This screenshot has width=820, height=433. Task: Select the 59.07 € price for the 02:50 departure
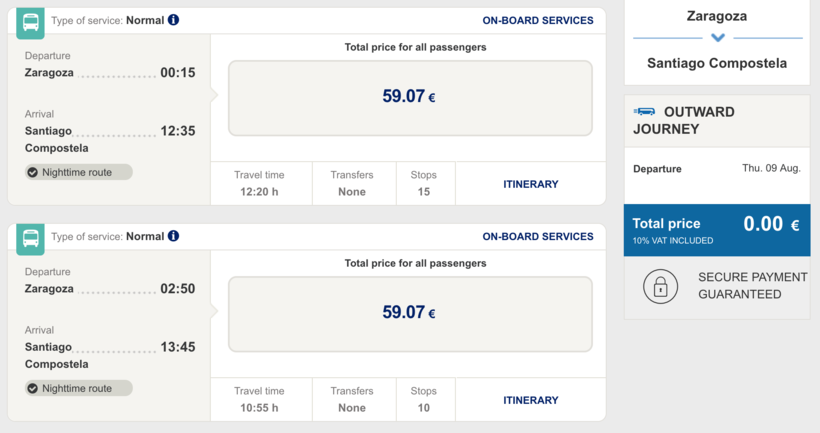[x=410, y=312]
